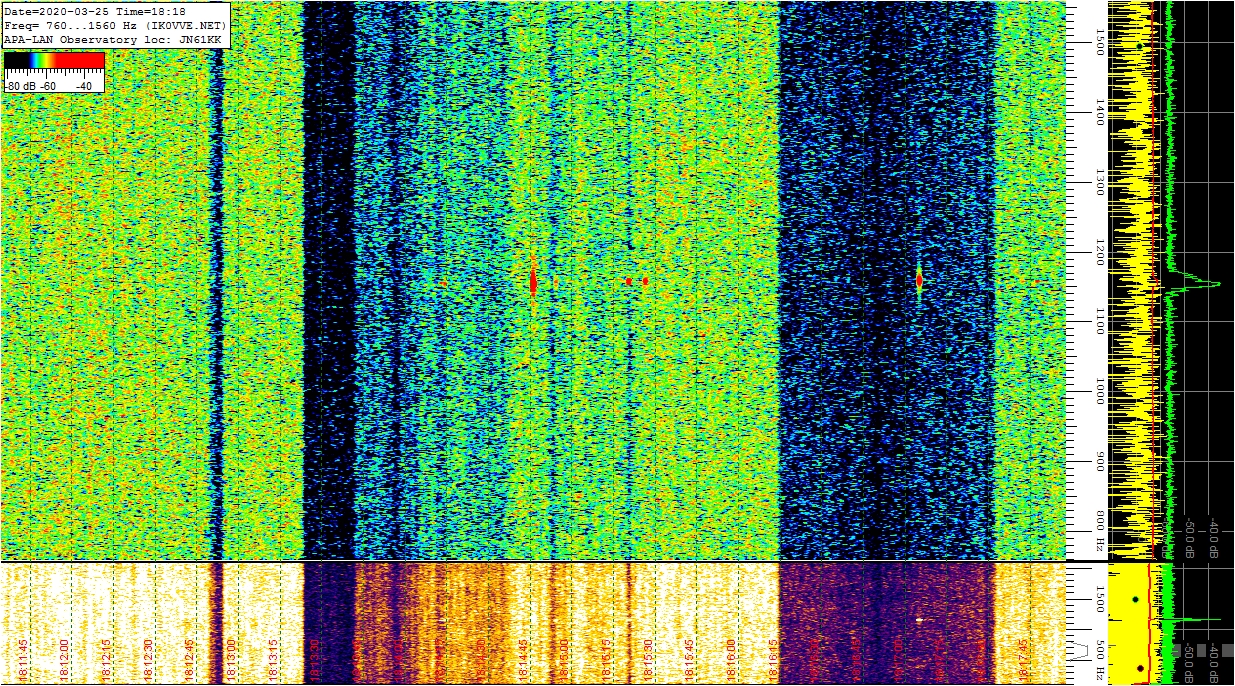Click the dB color scale legend bar
1235x686 pixels.
[x=54, y=61]
